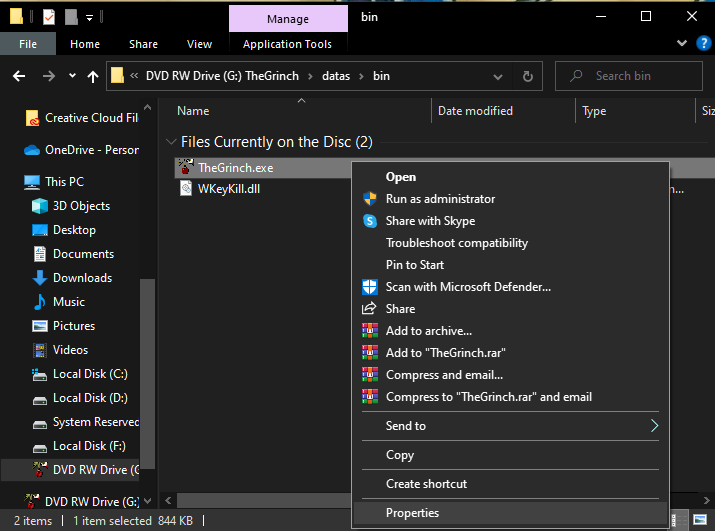Sort by the Name column header
Screen dimensions: 715x531
[301, 111]
